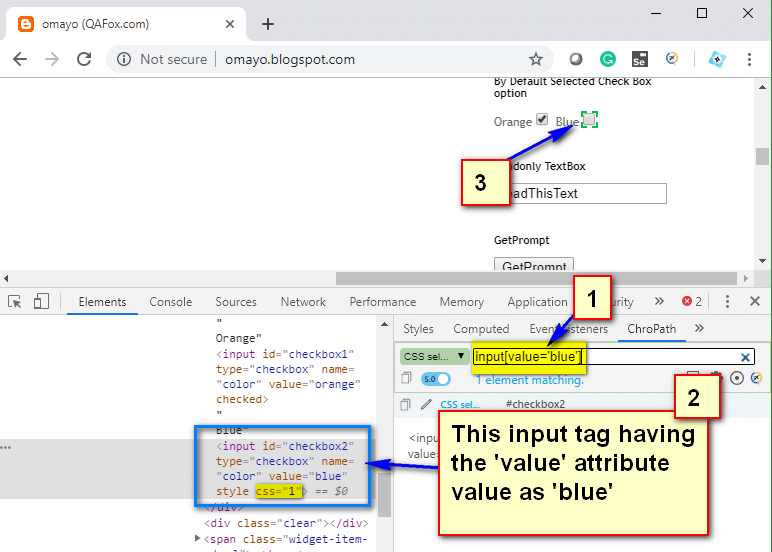
Task: Select the div class="clear" node
Action: pos(287,523)
